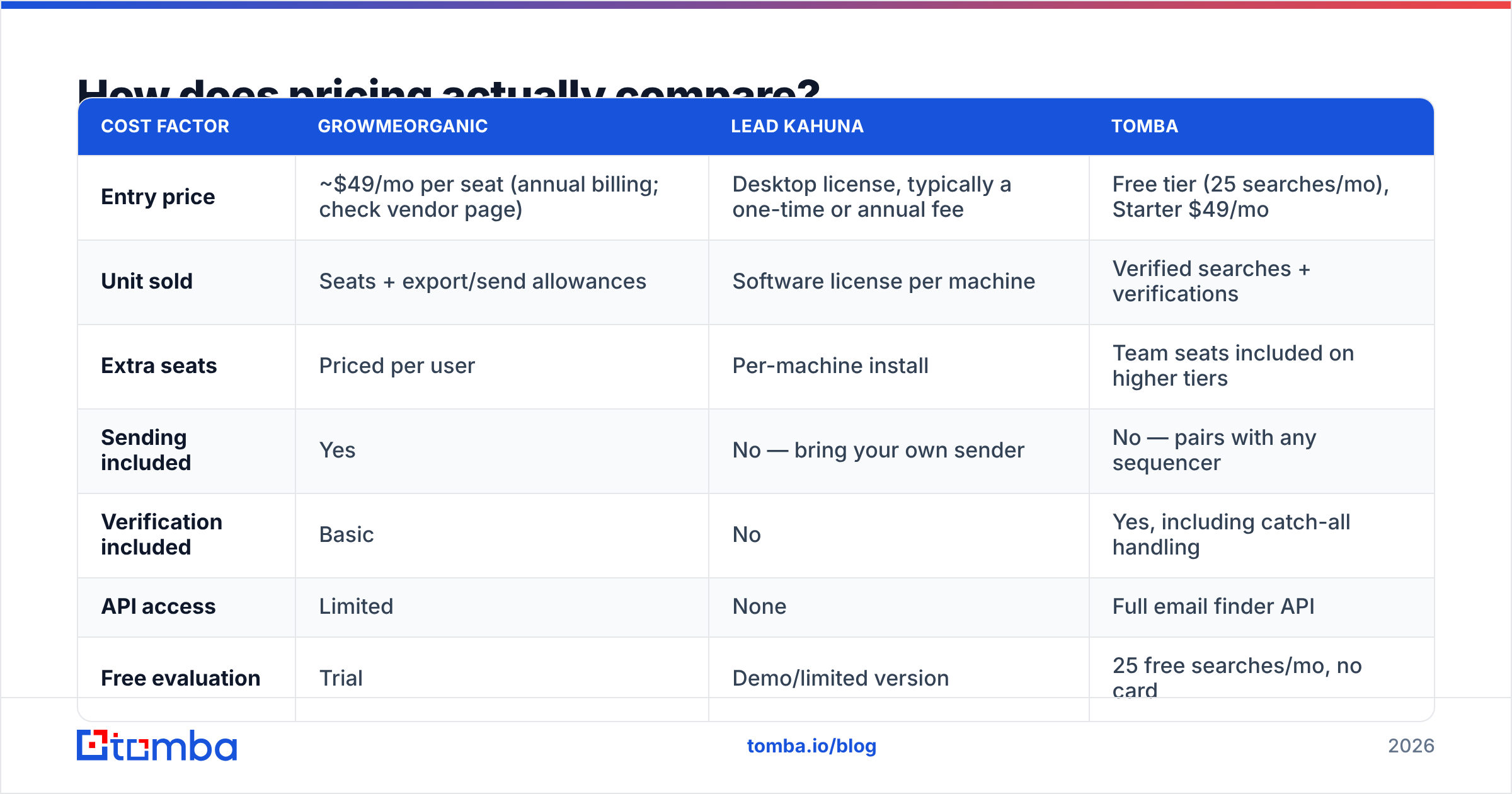Click the 'API access' row label
1512x794 pixels.
[158, 606]
